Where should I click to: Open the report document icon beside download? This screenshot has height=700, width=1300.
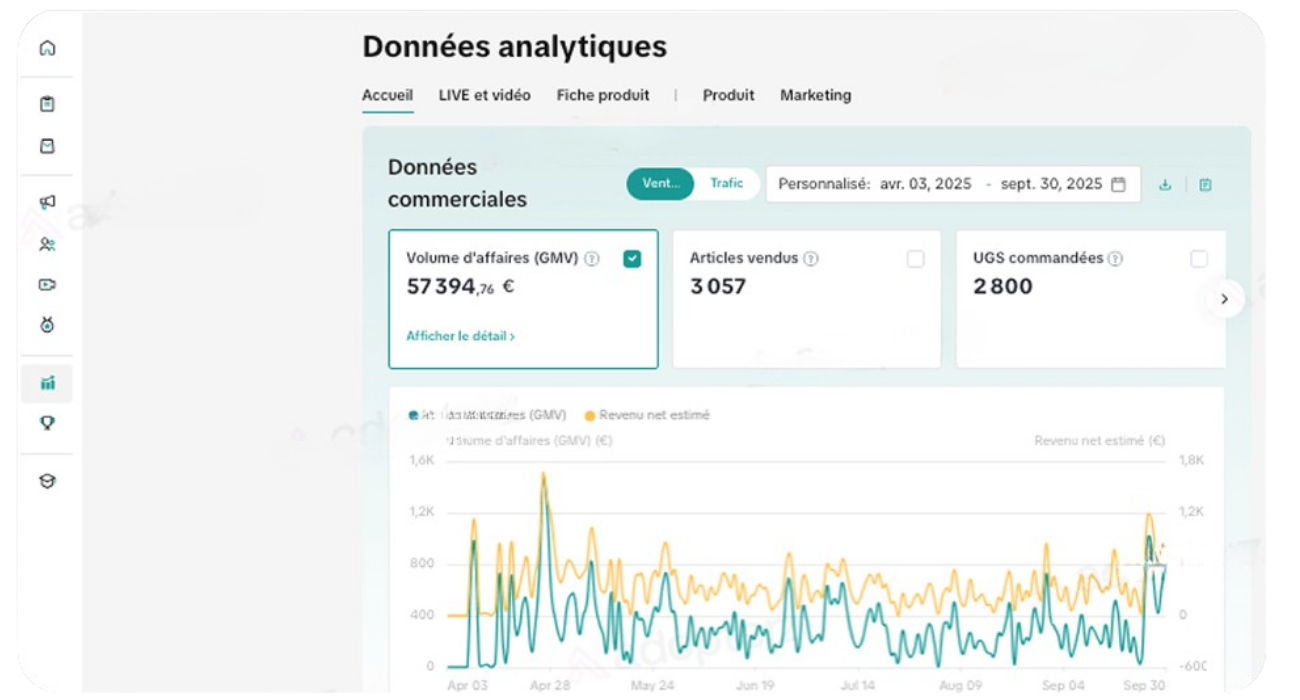click(x=1205, y=185)
